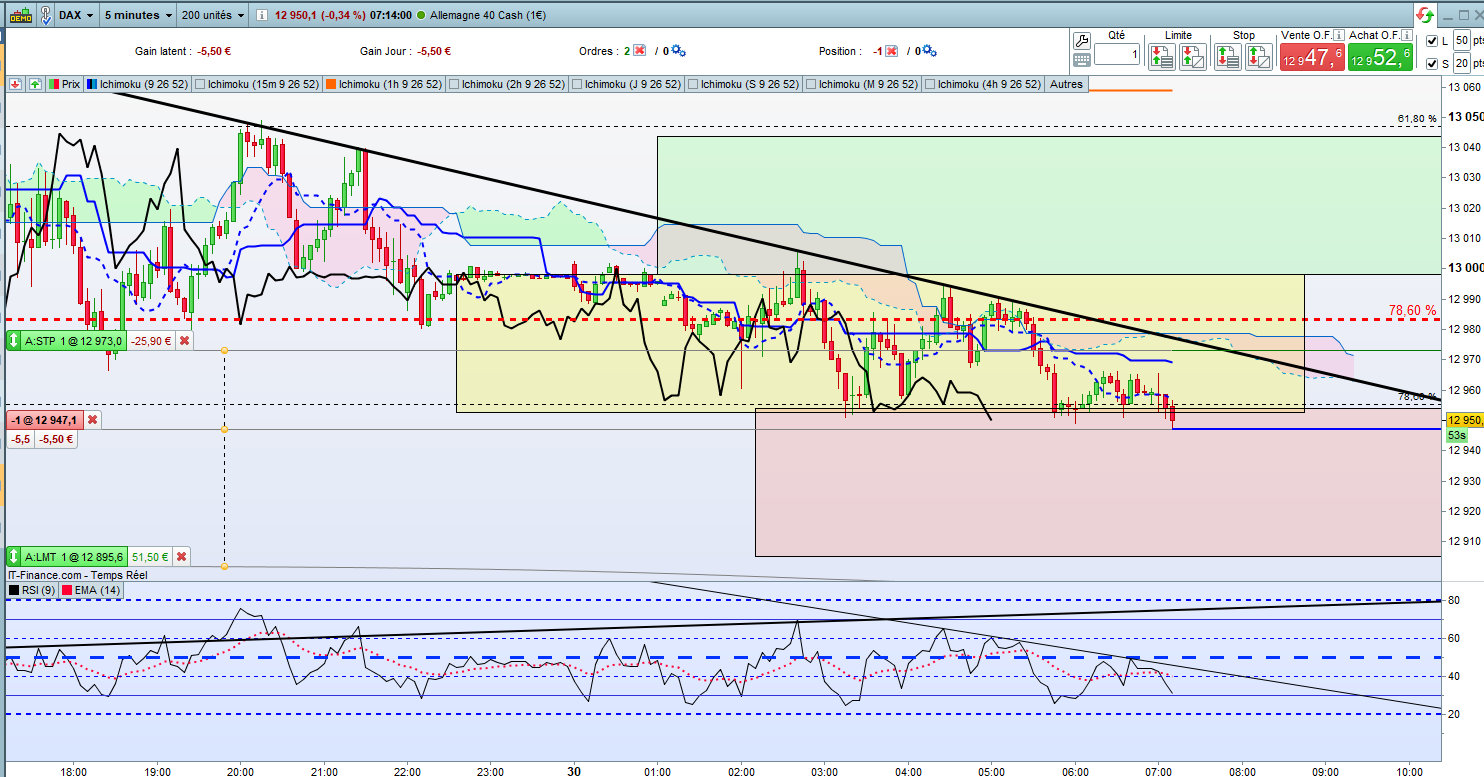1484x777 pixels.
Task: Click the 61,80 % Fibonacci label
Action: tap(1417, 119)
